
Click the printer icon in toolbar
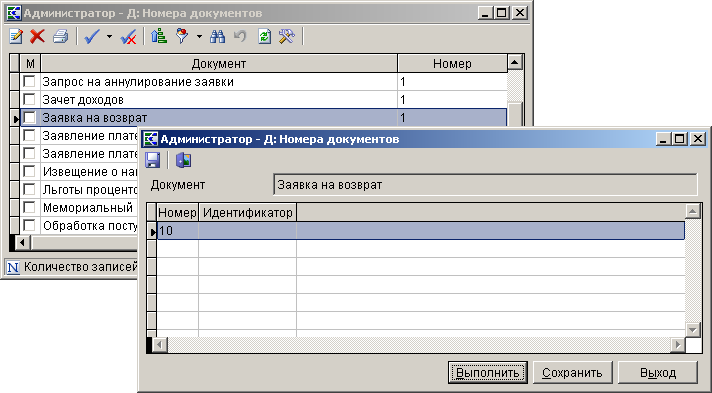pos(60,36)
